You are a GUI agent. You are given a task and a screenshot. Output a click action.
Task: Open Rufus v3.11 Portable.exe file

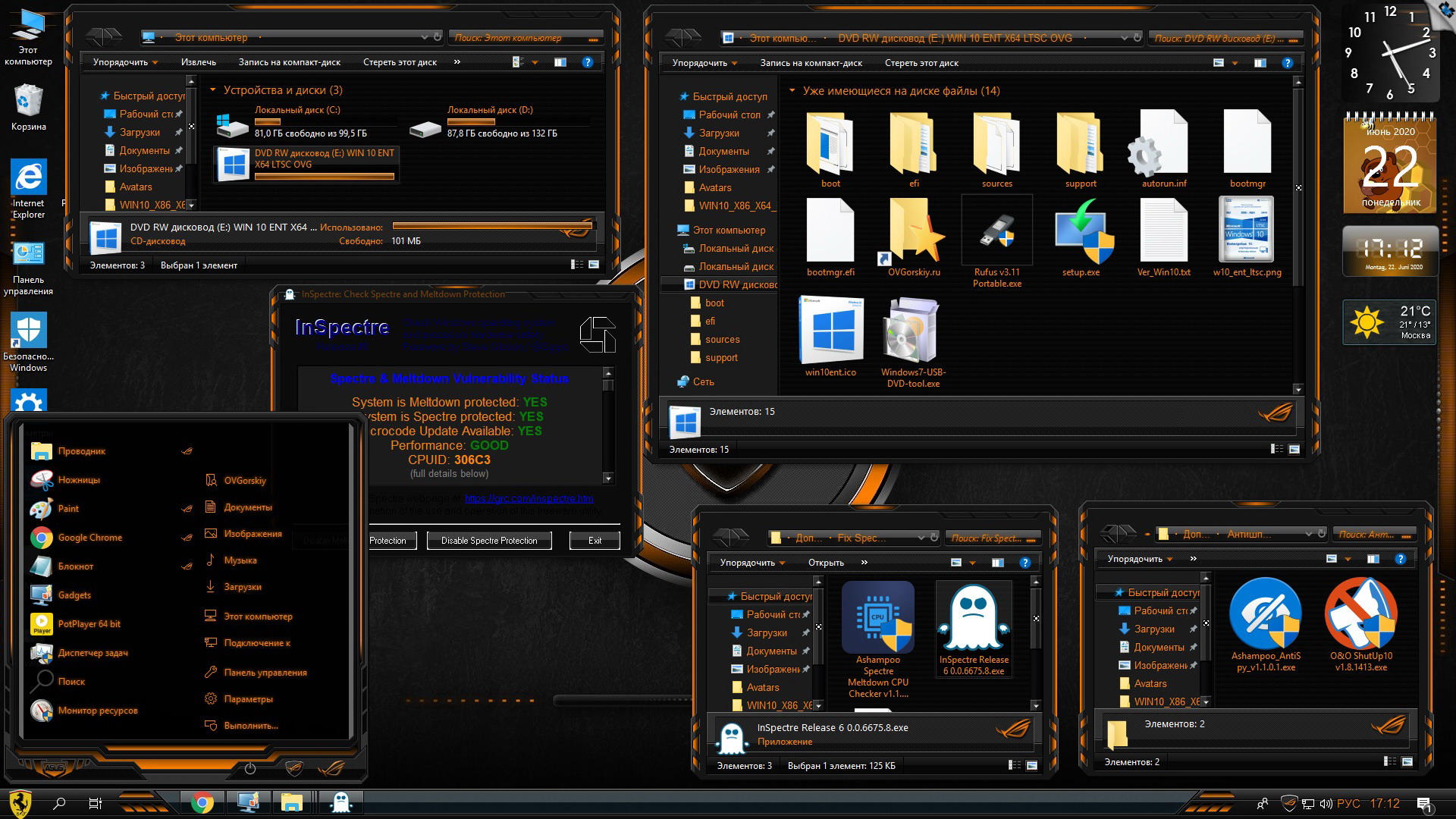coord(996,243)
